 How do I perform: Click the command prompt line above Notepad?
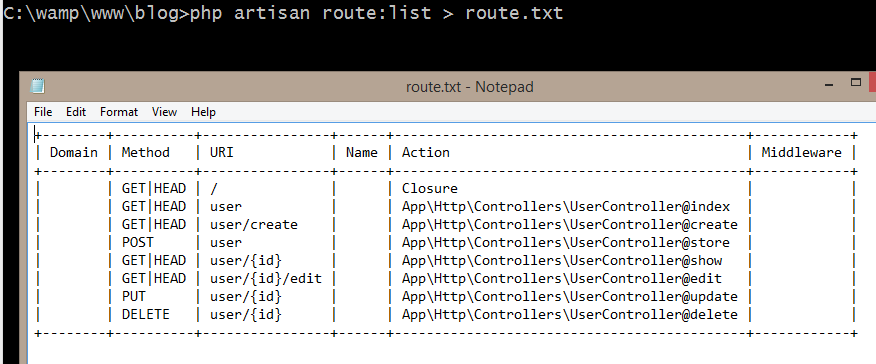click(283, 13)
